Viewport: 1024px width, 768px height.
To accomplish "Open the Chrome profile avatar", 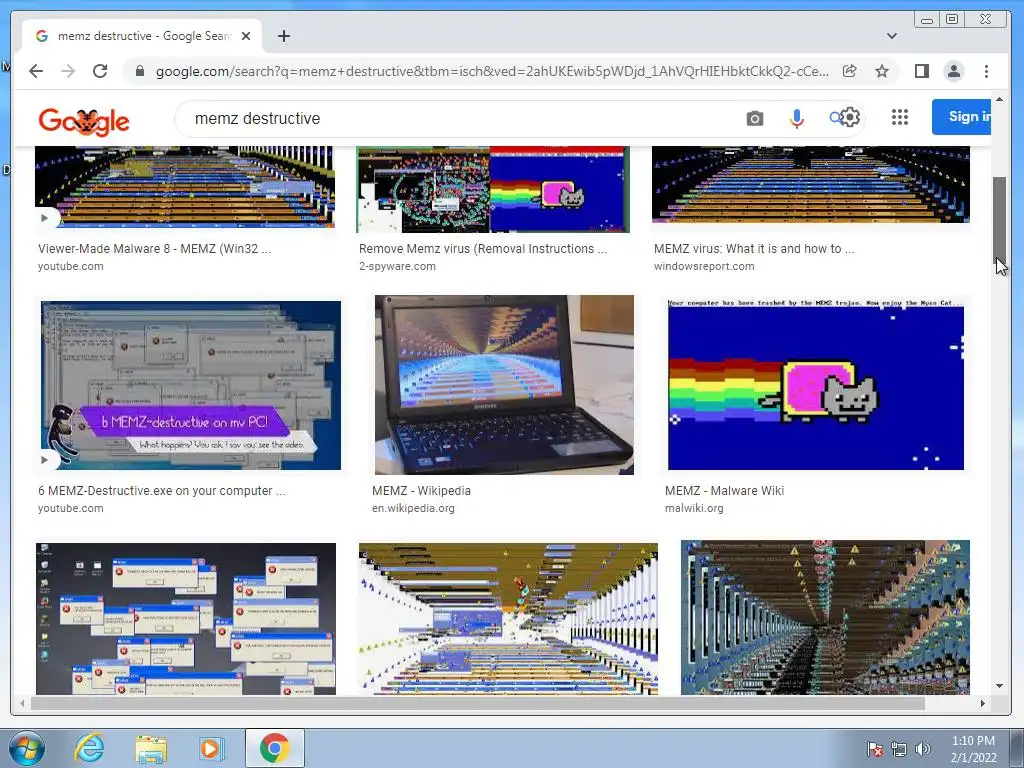I will tap(953, 71).
